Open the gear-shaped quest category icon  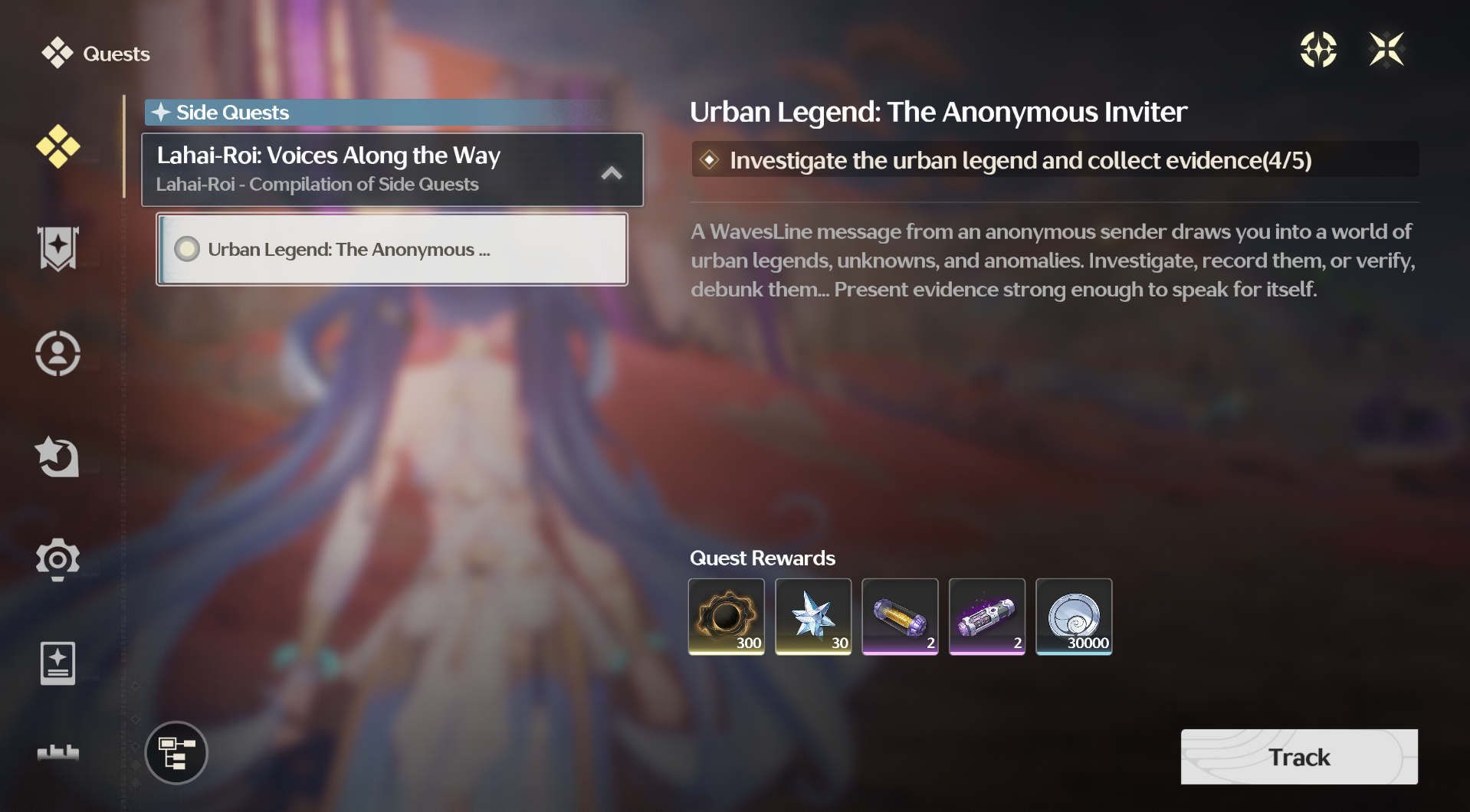[x=57, y=560]
